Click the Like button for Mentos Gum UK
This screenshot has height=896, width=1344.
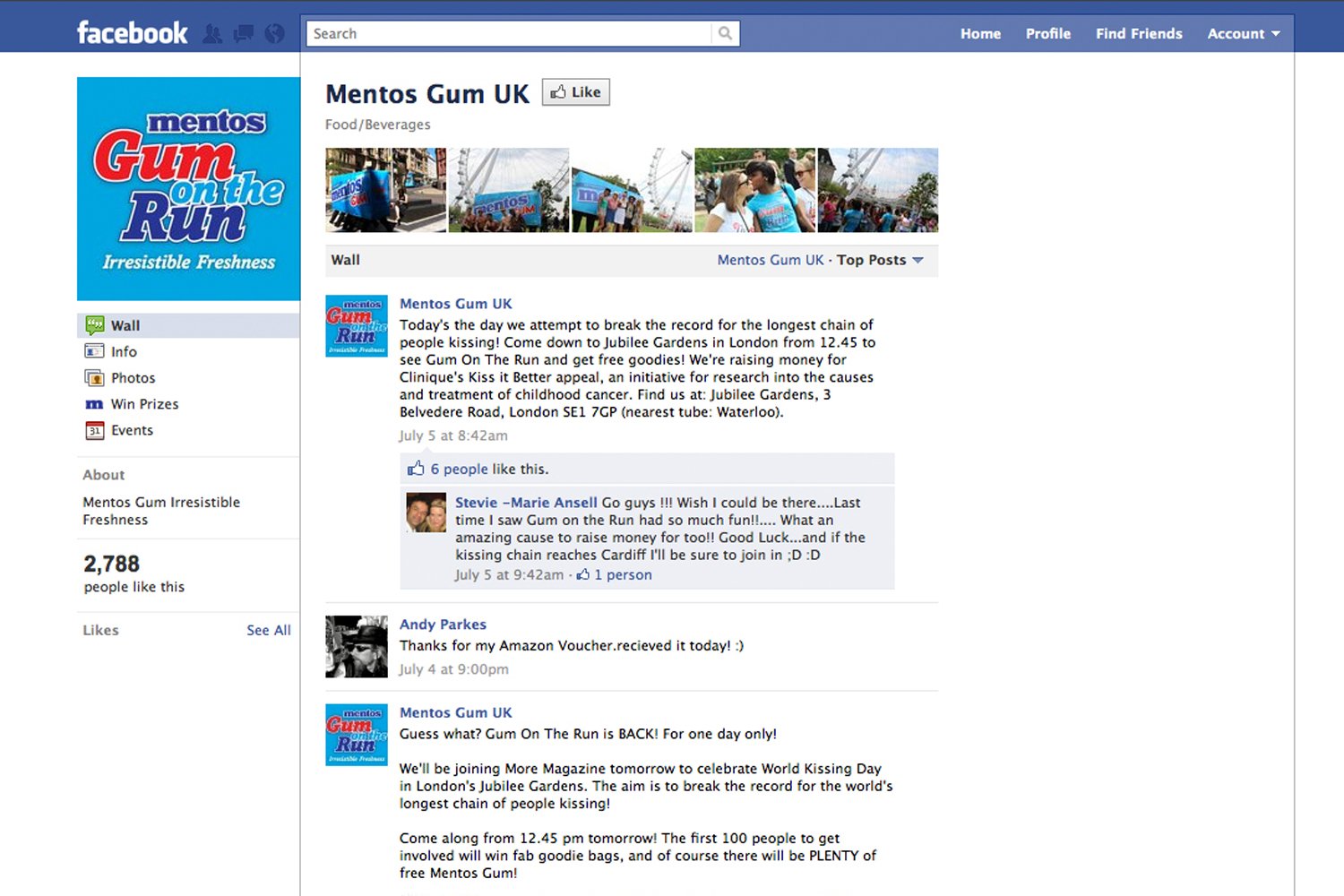pyautogui.click(x=576, y=92)
